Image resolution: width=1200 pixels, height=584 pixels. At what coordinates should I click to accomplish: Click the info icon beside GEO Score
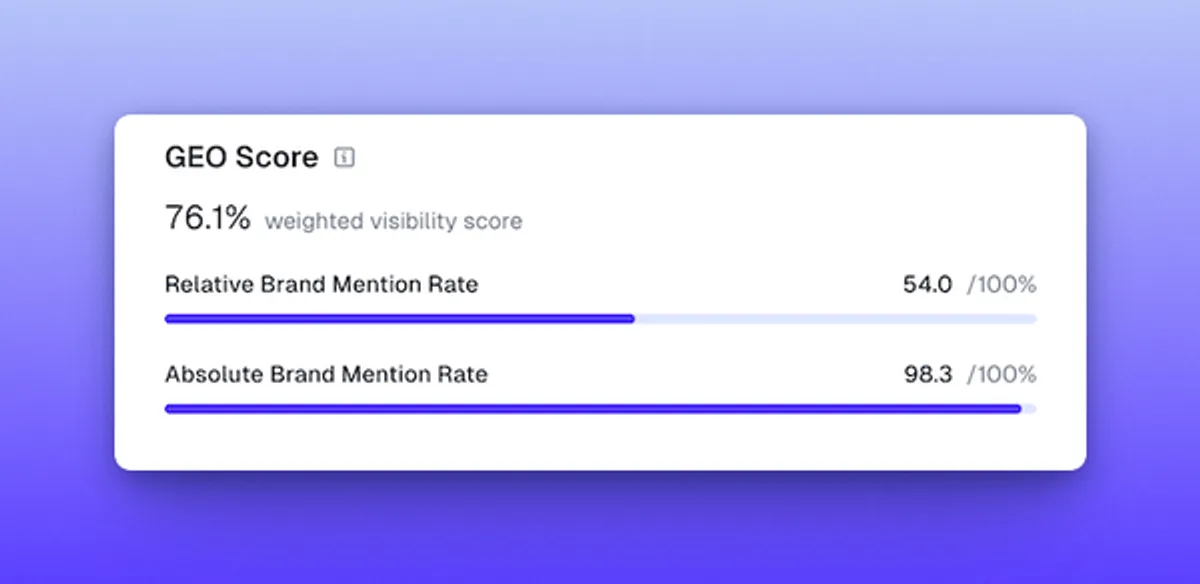click(x=344, y=157)
